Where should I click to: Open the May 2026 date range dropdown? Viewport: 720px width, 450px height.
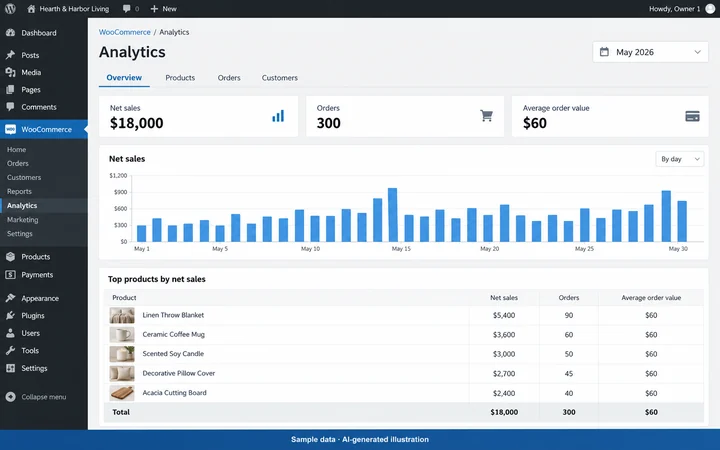click(650, 52)
